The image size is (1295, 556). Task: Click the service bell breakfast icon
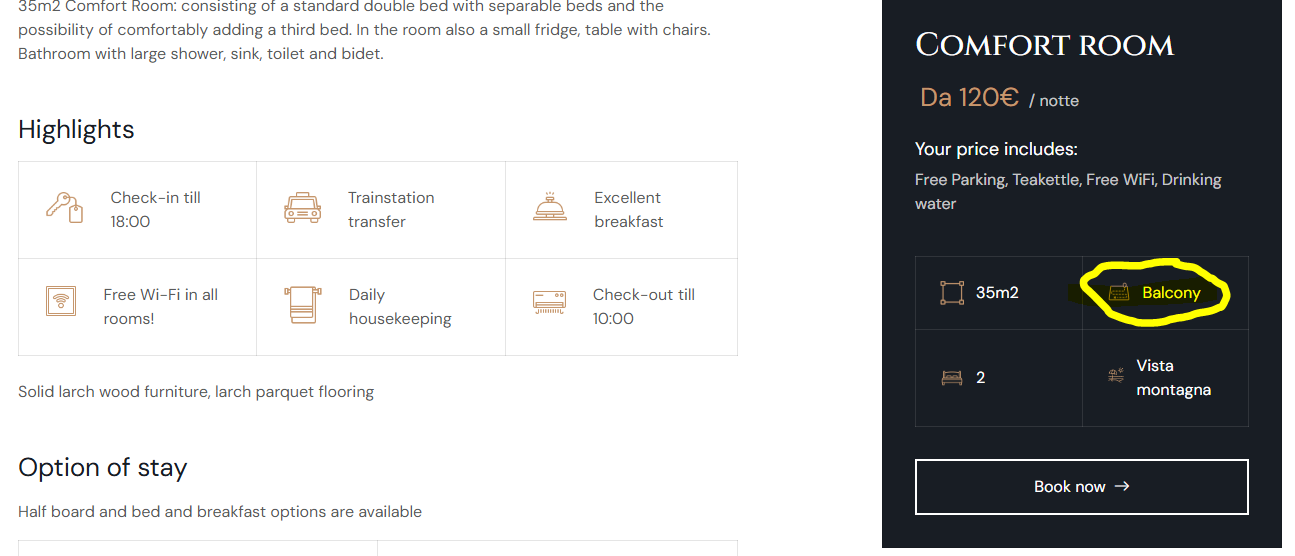[x=550, y=208]
